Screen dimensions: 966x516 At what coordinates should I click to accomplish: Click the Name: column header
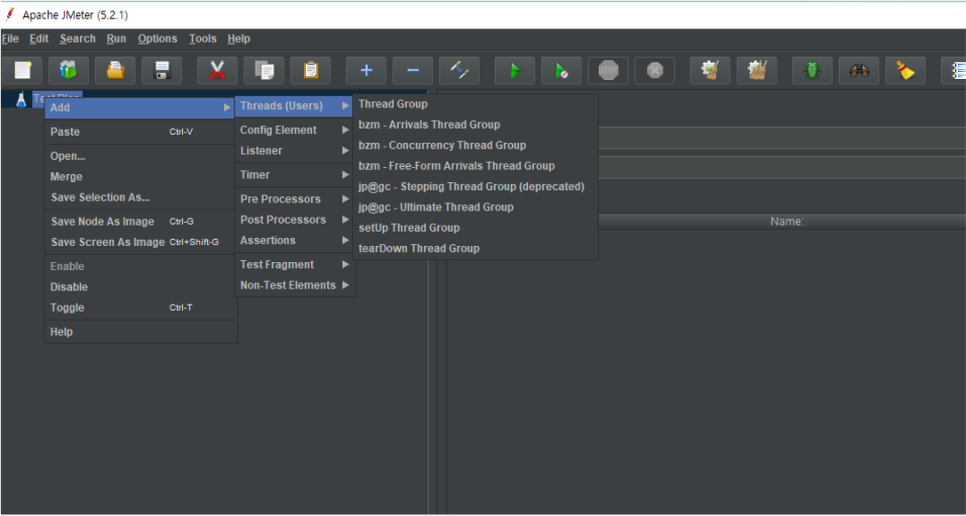click(x=787, y=222)
